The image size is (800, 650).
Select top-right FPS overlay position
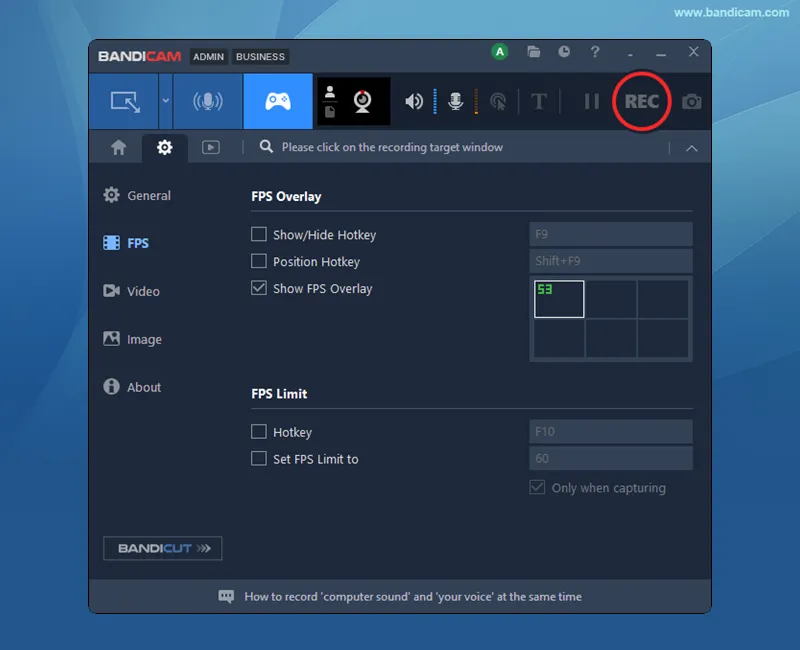point(663,299)
